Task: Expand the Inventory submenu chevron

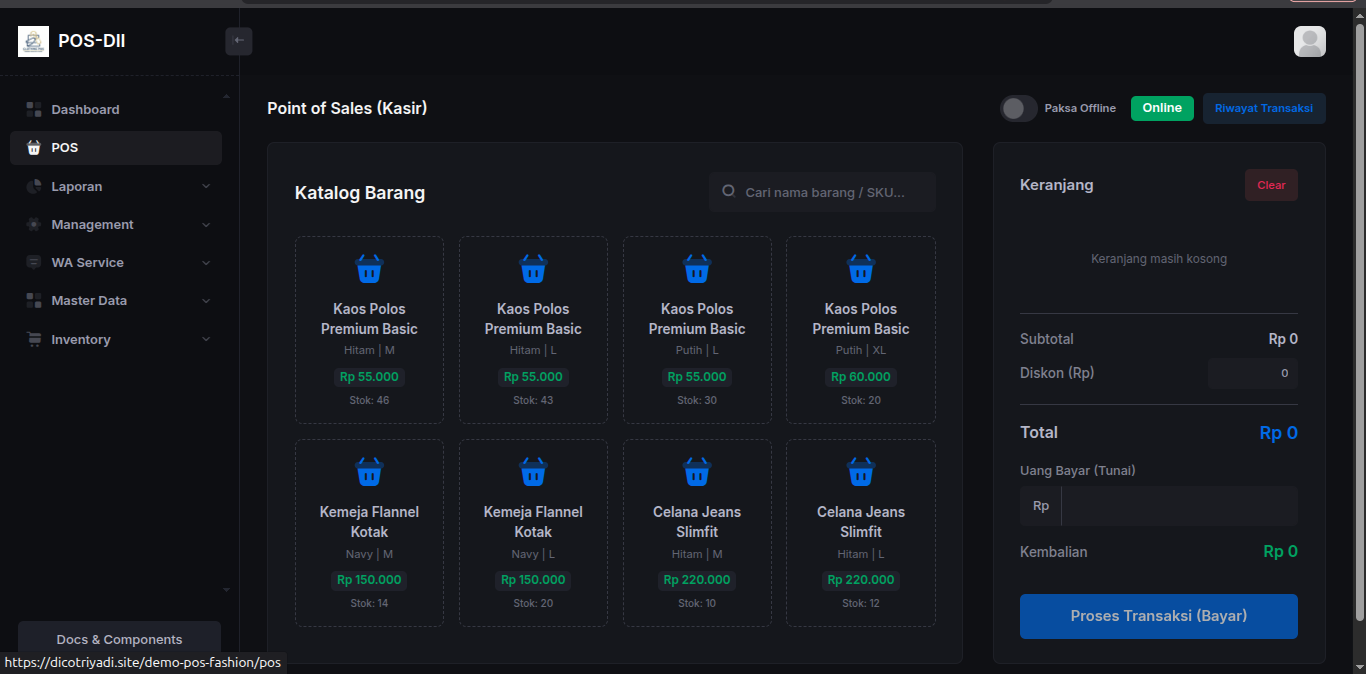Action: pos(206,340)
